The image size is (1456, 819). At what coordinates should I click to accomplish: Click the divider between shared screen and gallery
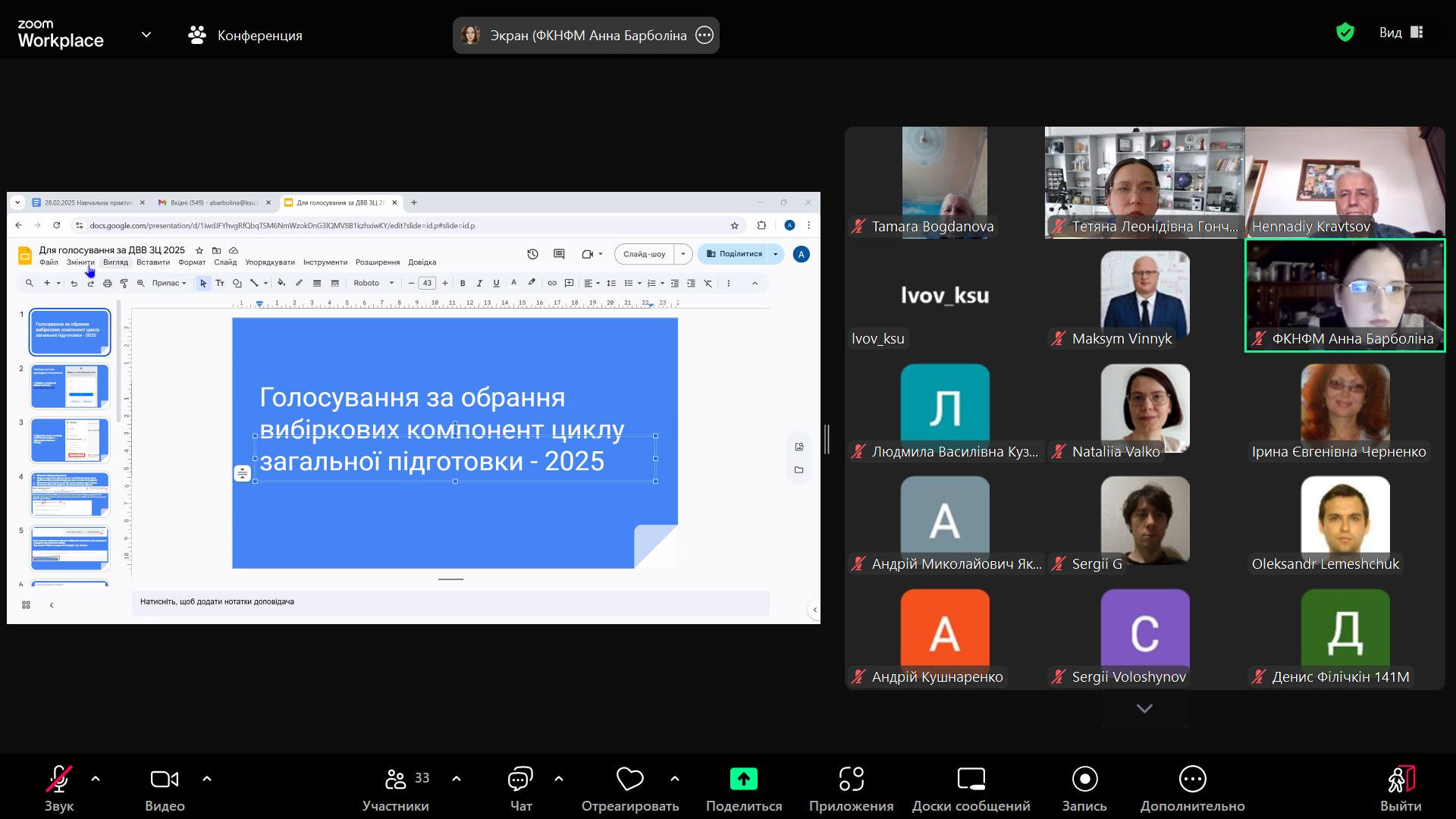pos(827,440)
